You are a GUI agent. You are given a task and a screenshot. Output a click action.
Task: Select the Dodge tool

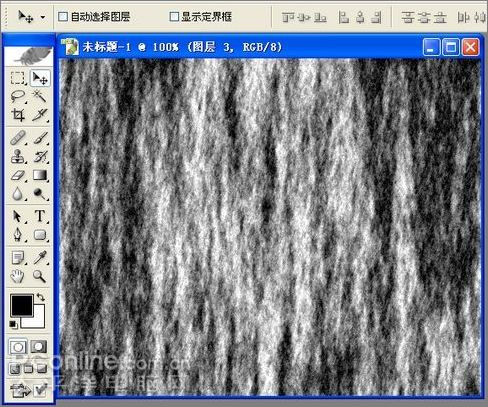click(x=40, y=194)
